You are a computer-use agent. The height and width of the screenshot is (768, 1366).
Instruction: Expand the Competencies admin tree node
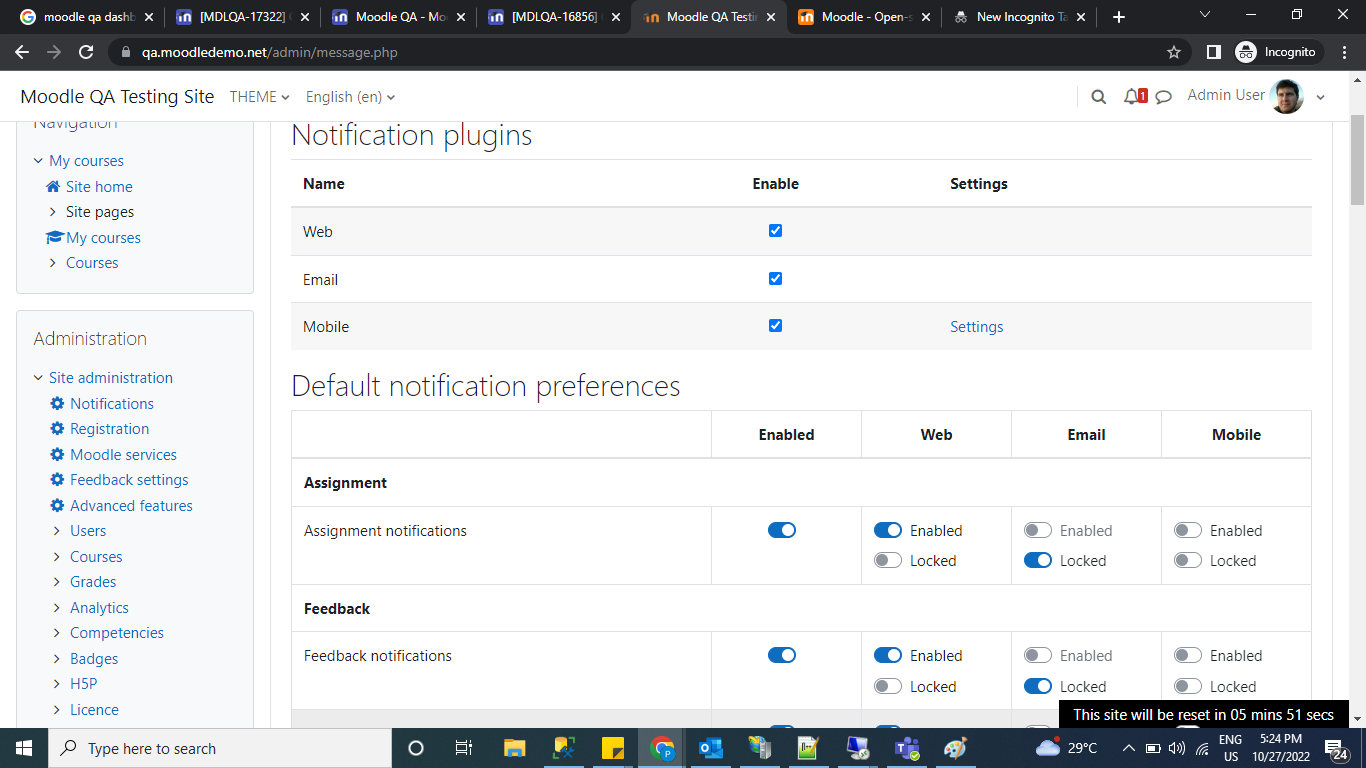(x=56, y=633)
